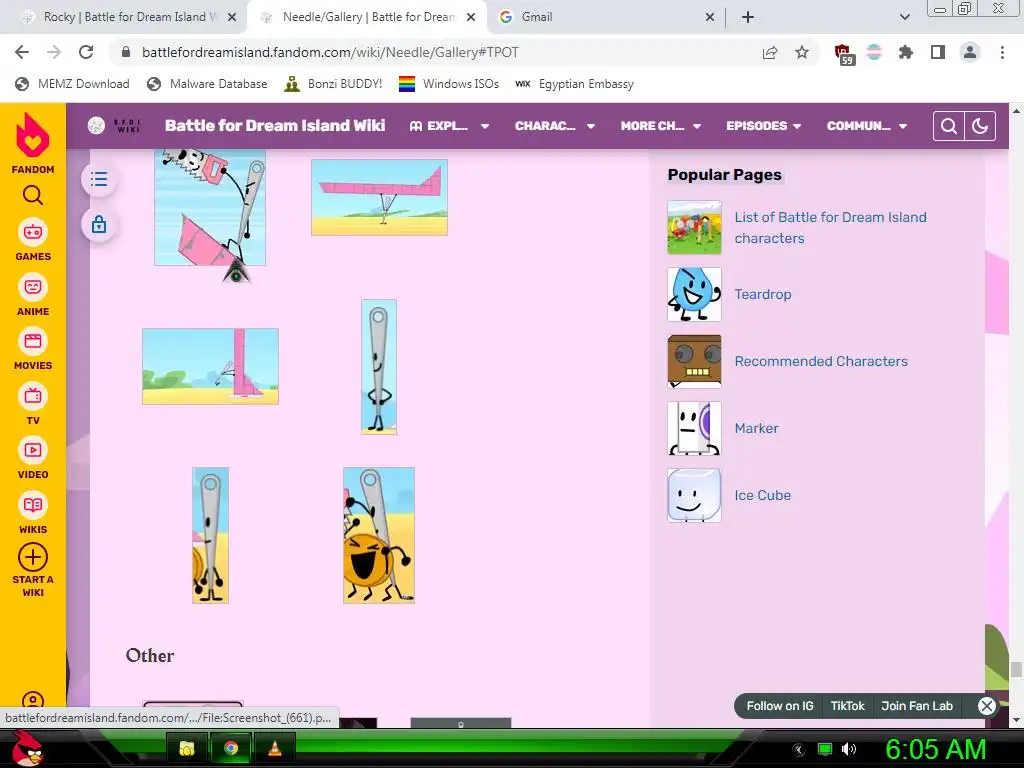Click the Ice Cube thumbnail image
This screenshot has height=768, width=1024.
click(694, 495)
